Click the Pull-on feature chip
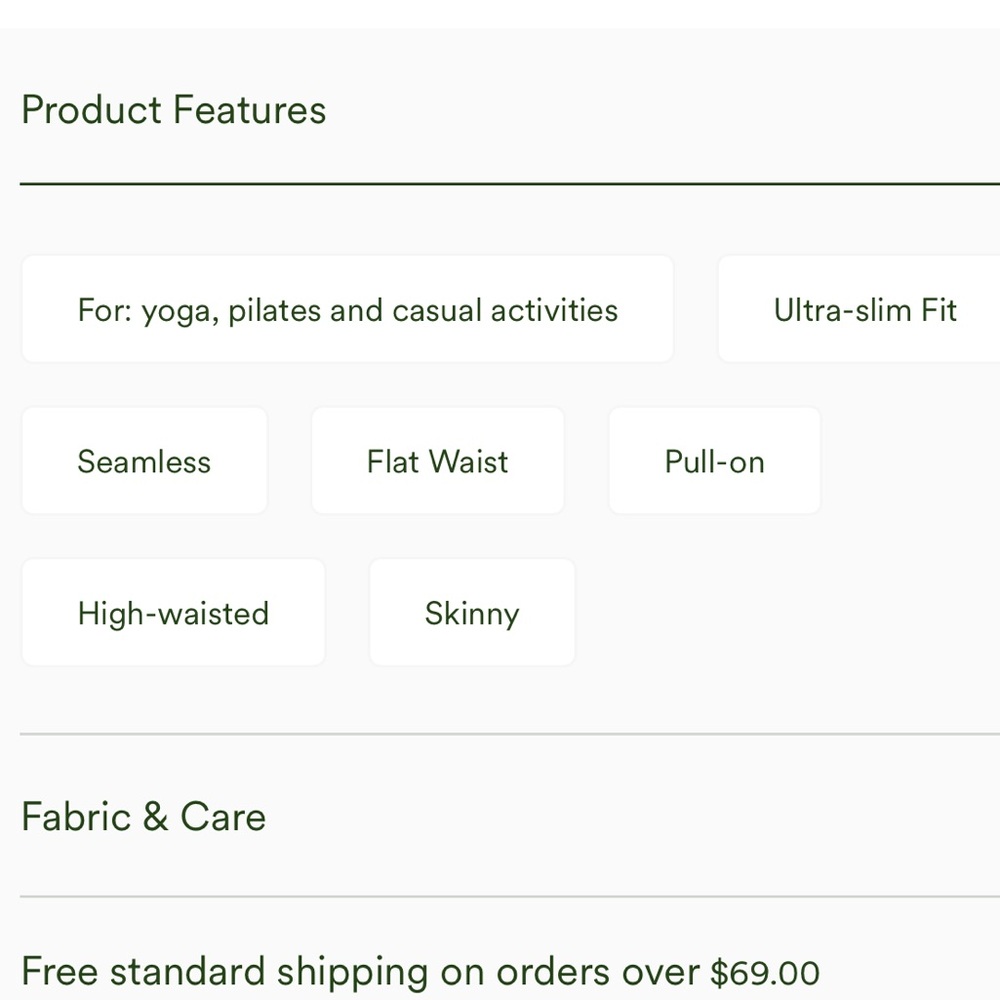This screenshot has height=1000, width=1000. tap(714, 461)
